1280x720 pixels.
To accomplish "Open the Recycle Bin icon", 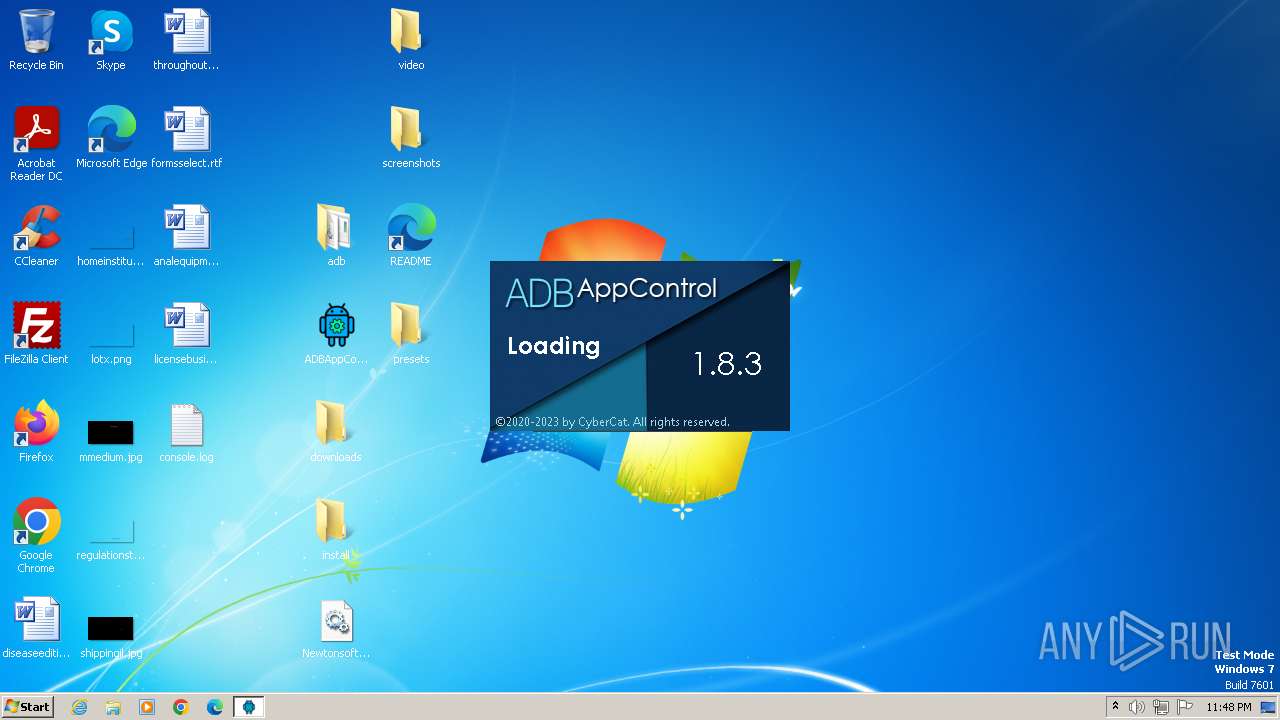I will click(36, 40).
